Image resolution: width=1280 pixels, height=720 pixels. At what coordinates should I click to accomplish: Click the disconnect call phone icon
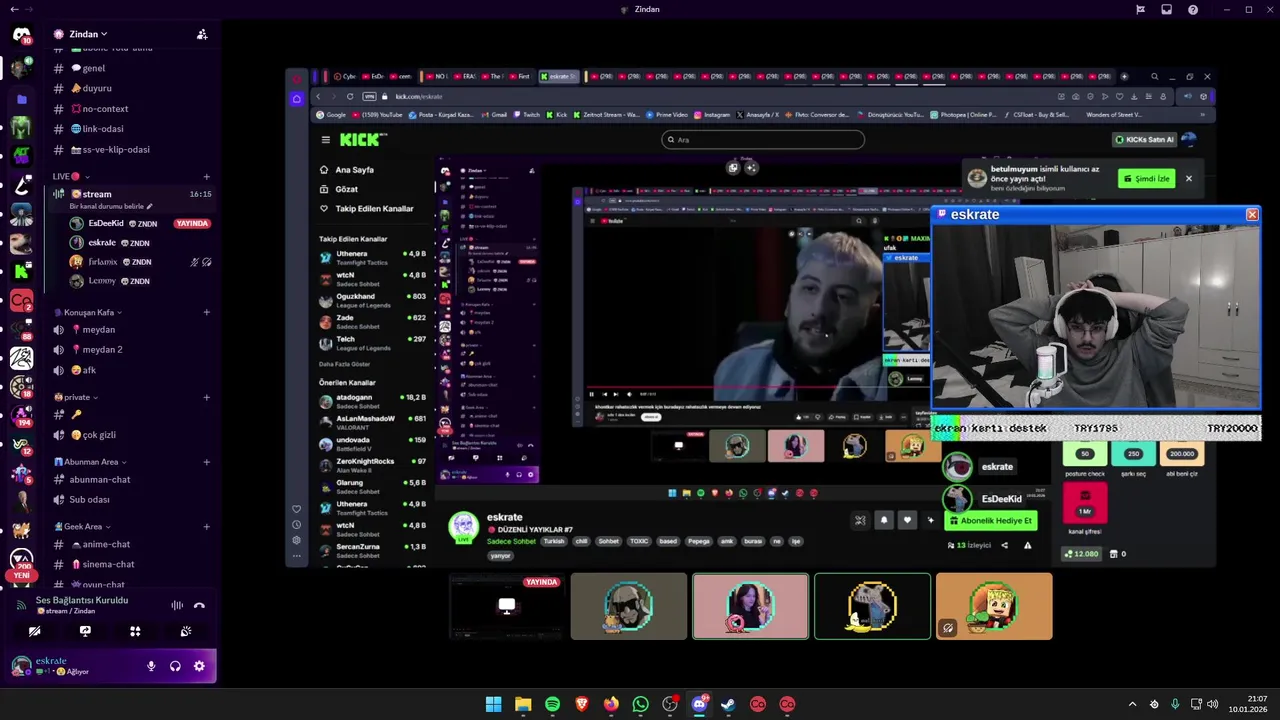(x=199, y=605)
